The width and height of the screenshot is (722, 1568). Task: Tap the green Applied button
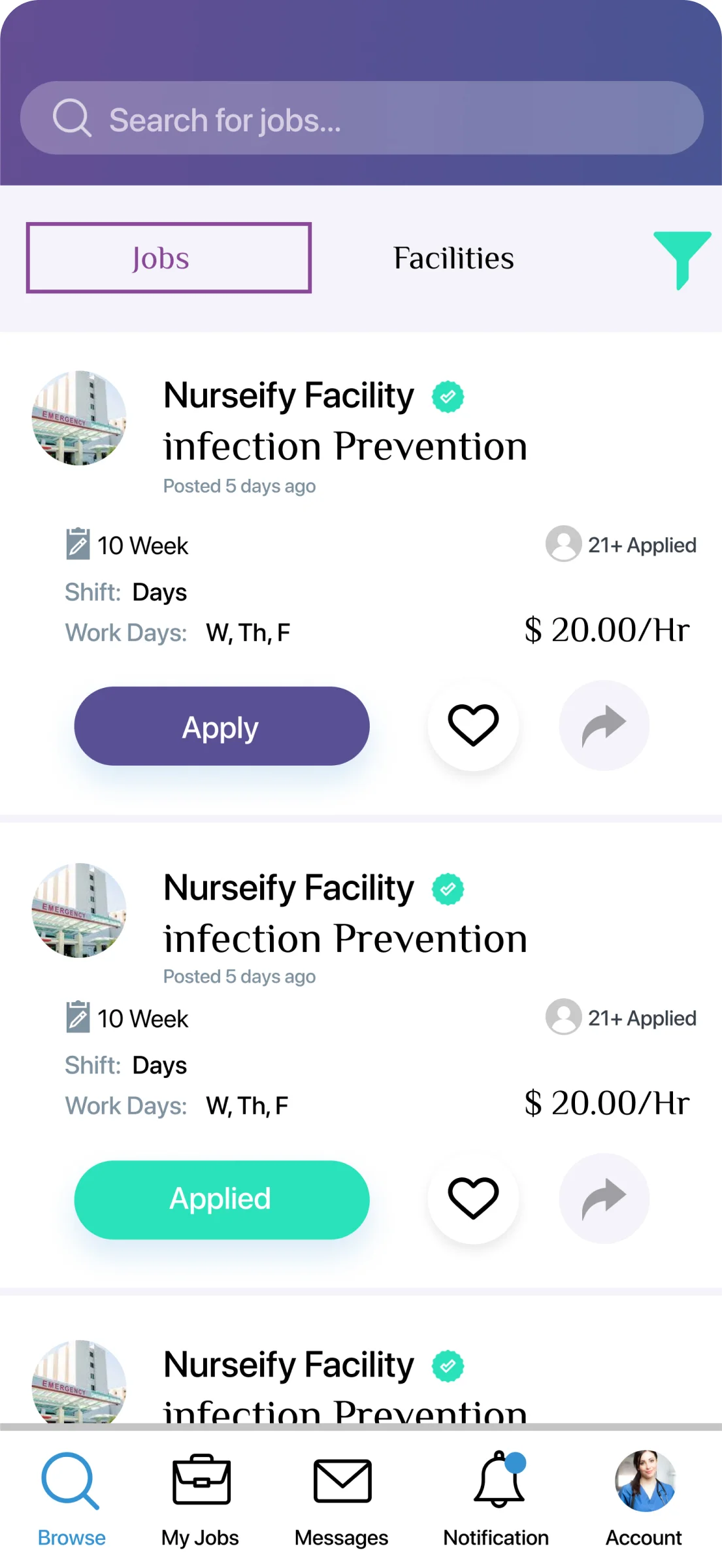click(222, 1200)
